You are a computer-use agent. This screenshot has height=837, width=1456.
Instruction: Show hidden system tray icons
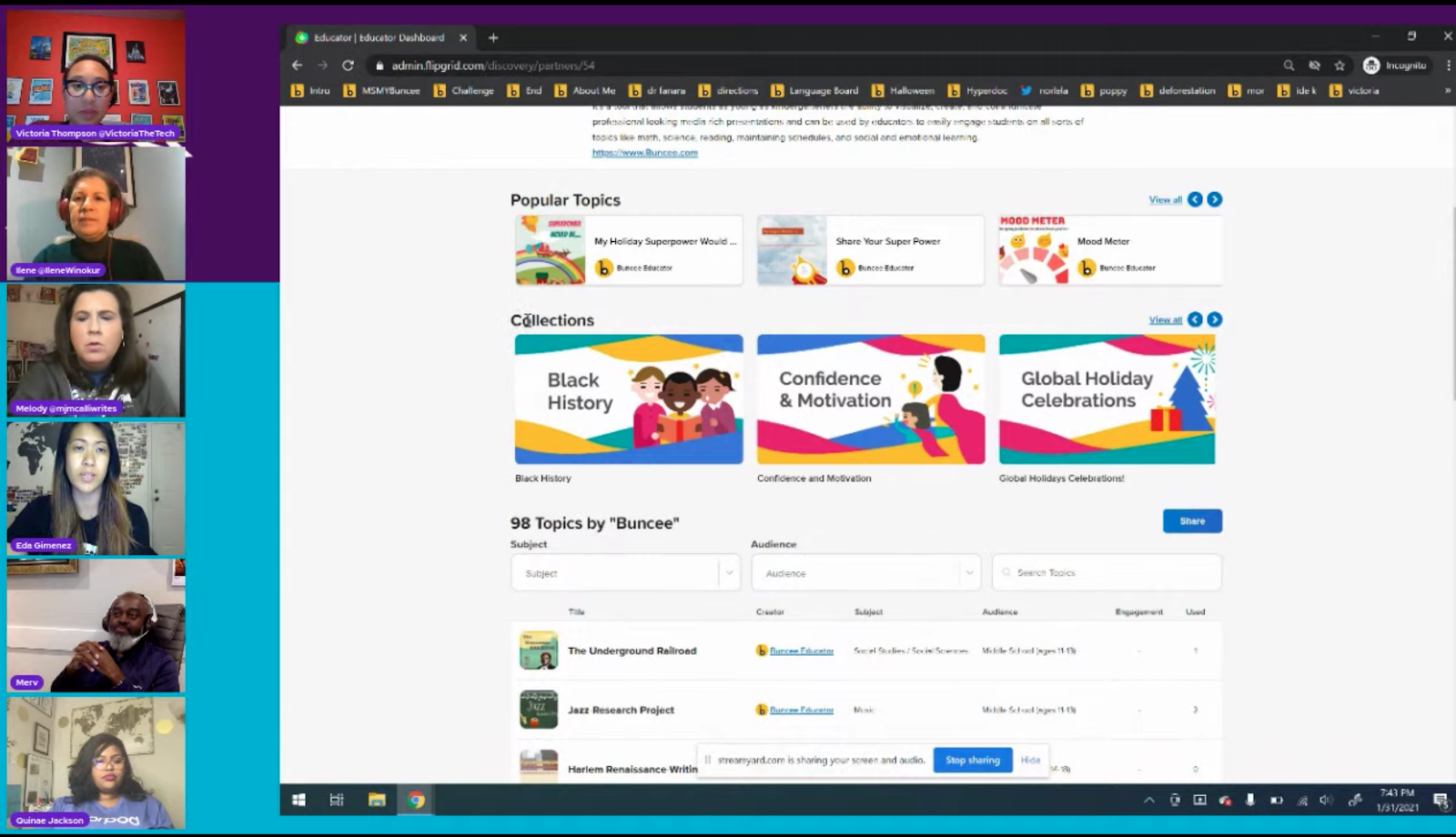[x=1149, y=801]
